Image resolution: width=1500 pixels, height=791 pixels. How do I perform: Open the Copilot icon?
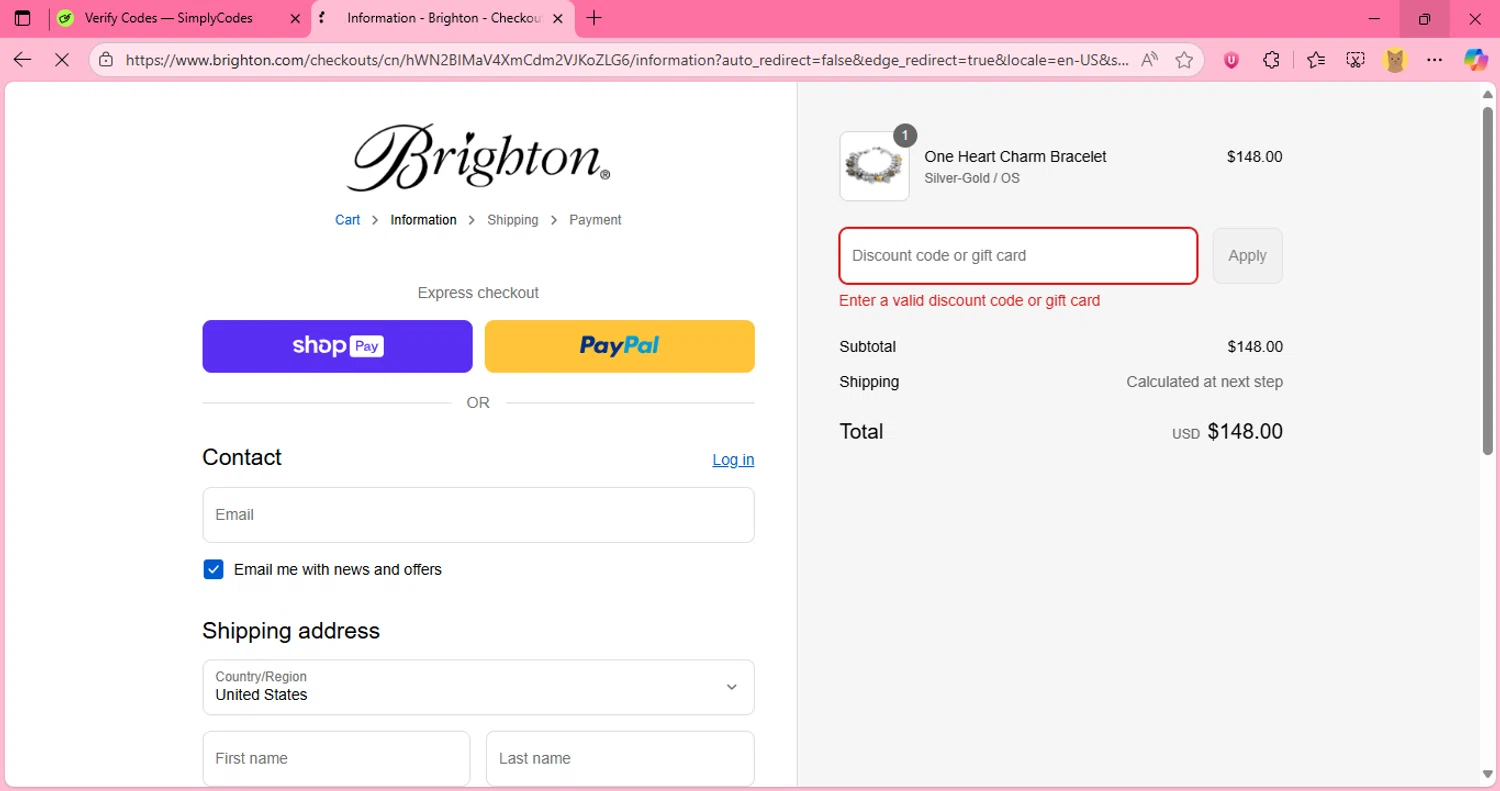(x=1476, y=60)
